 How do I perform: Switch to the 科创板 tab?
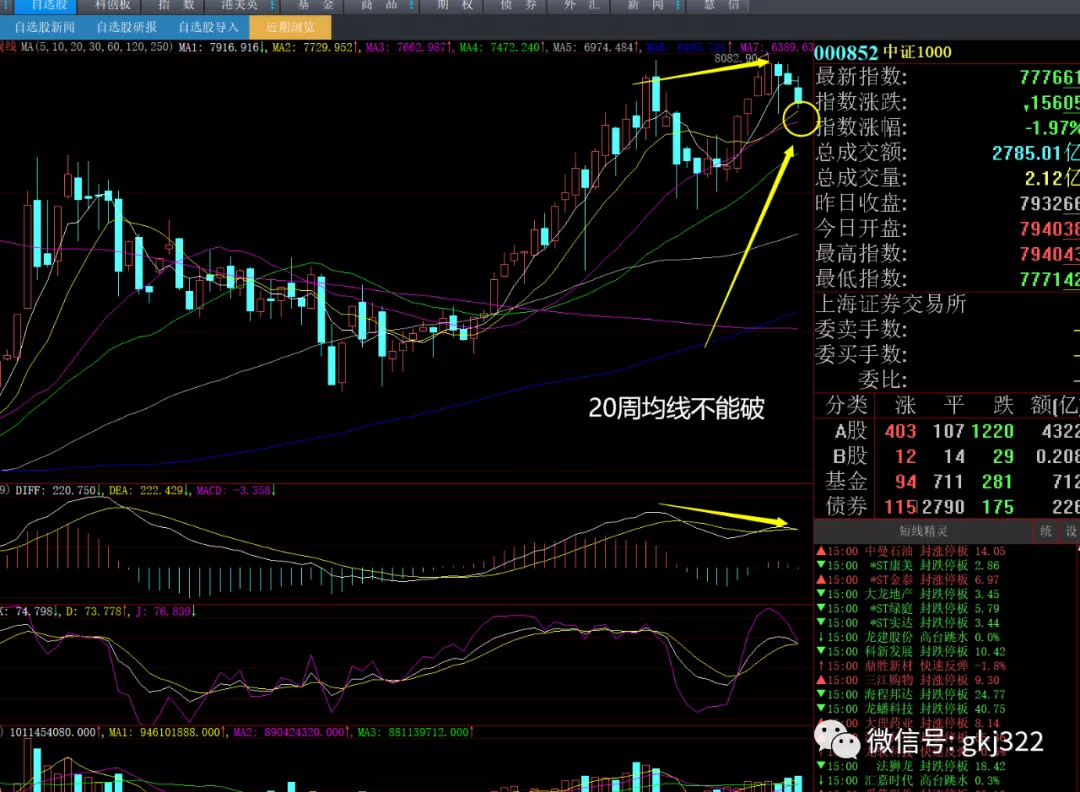(112, 6)
